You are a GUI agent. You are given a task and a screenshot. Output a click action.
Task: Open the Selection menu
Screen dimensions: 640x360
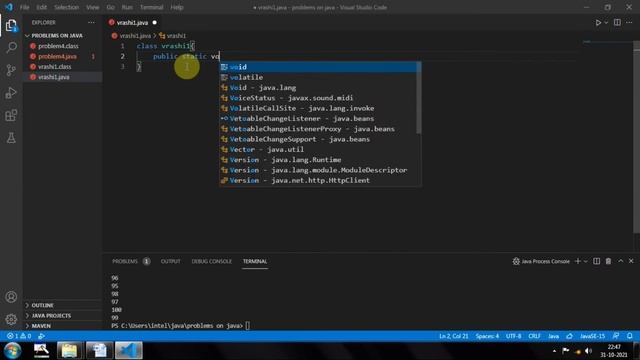66,7
